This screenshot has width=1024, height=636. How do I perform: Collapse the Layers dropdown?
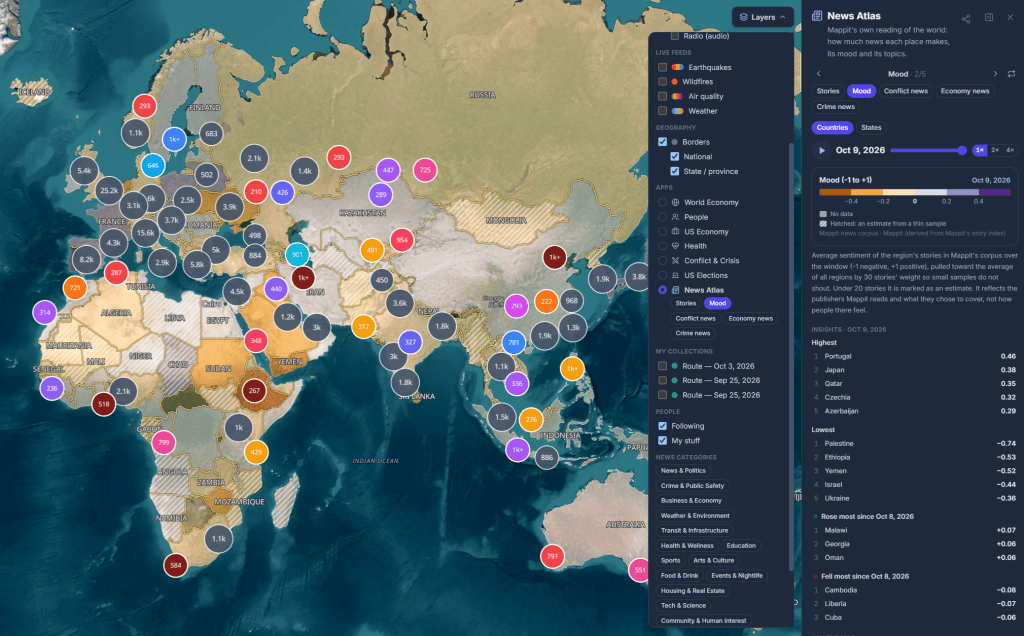(x=762, y=18)
